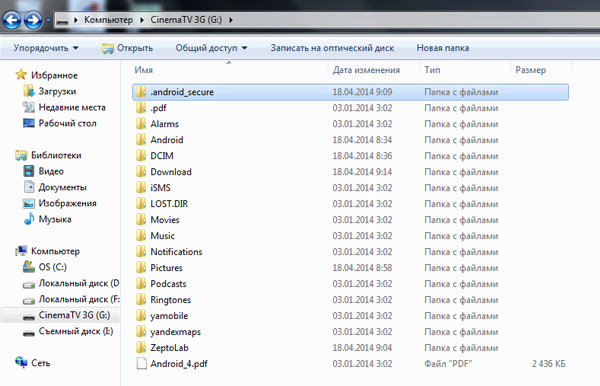Image resolution: width=600 pixels, height=386 pixels.
Task: Expand the arrow after CinemaTV 3G (G:) breadcrumb
Action: pyautogui.click(x=231, y=20)
